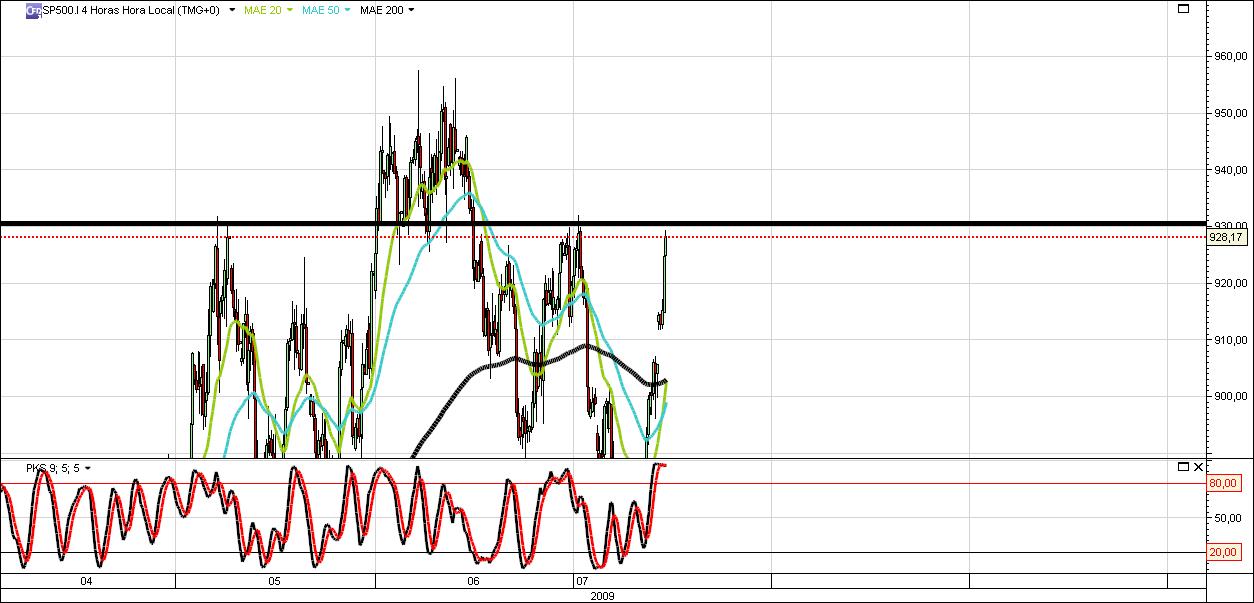Click the 80,00 overbought level label
Image resolution: width=1254 pixels, height=603 pixels.
(1225, 483)
